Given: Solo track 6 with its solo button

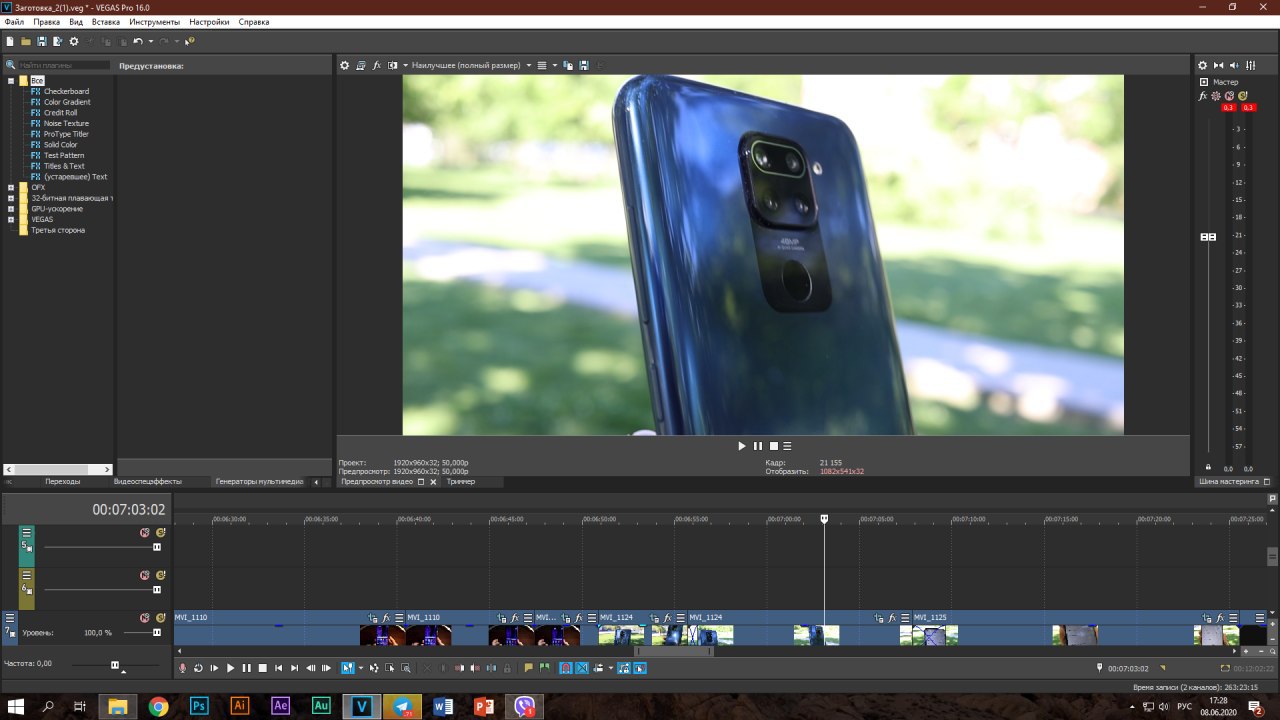Looking at the screenshot, I should [160, 575].
